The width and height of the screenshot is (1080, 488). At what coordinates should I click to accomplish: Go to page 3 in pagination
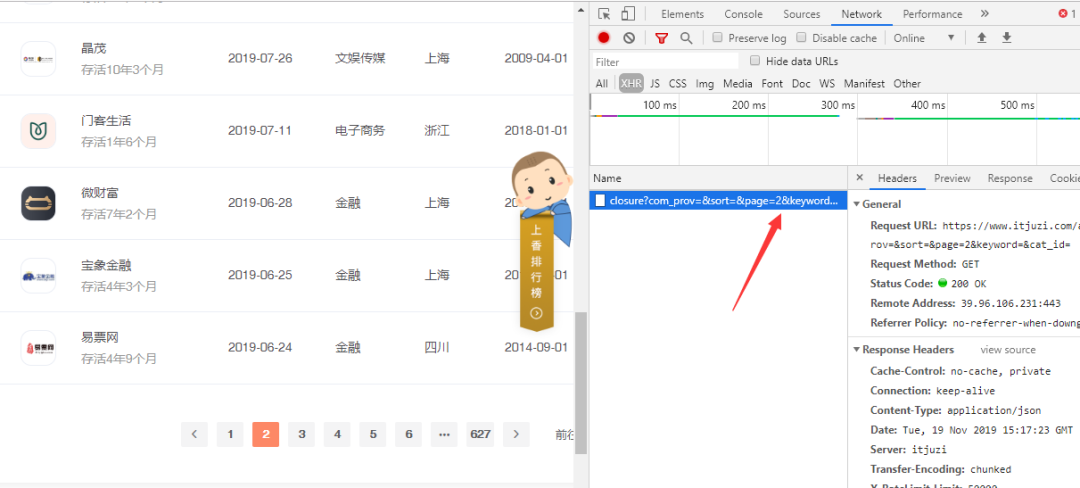301,434
